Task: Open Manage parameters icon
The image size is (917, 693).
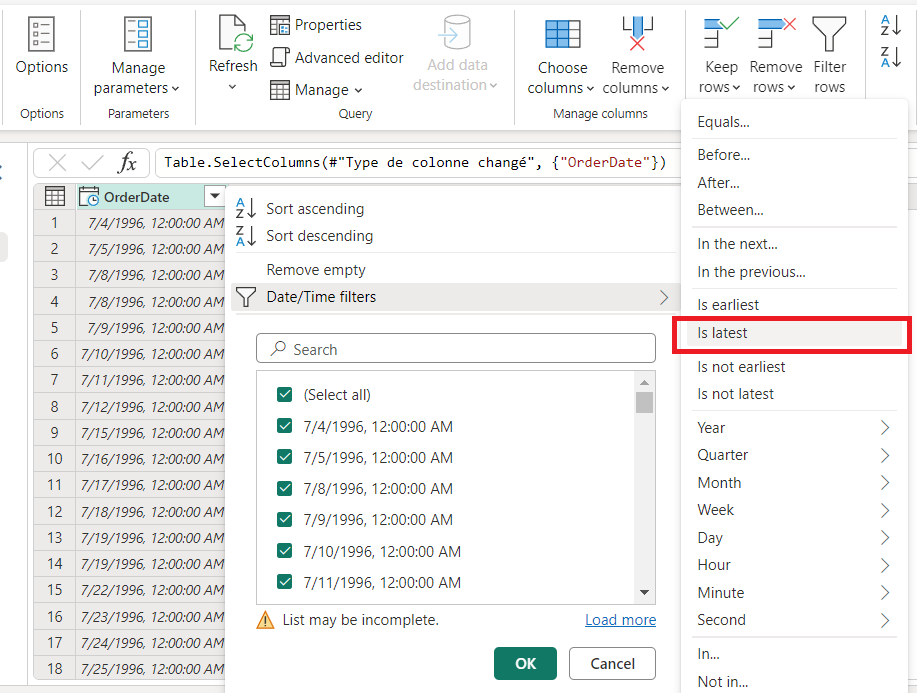Action: pos(138,34)
